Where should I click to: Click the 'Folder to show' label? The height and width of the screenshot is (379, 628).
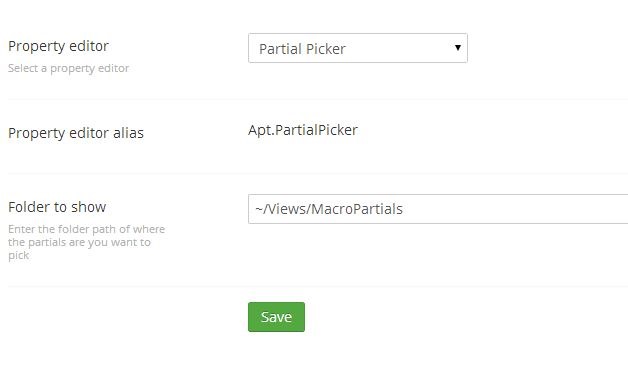[x=57, y=207]
